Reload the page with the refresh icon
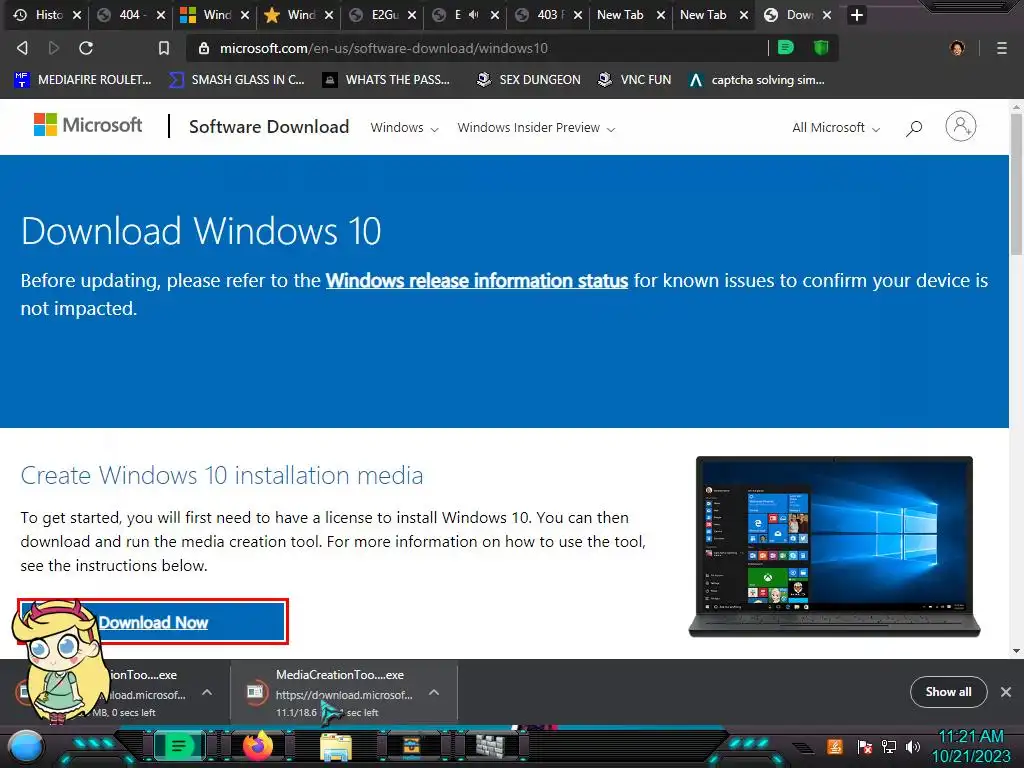 pyautogui.click(x=86, y=48)
